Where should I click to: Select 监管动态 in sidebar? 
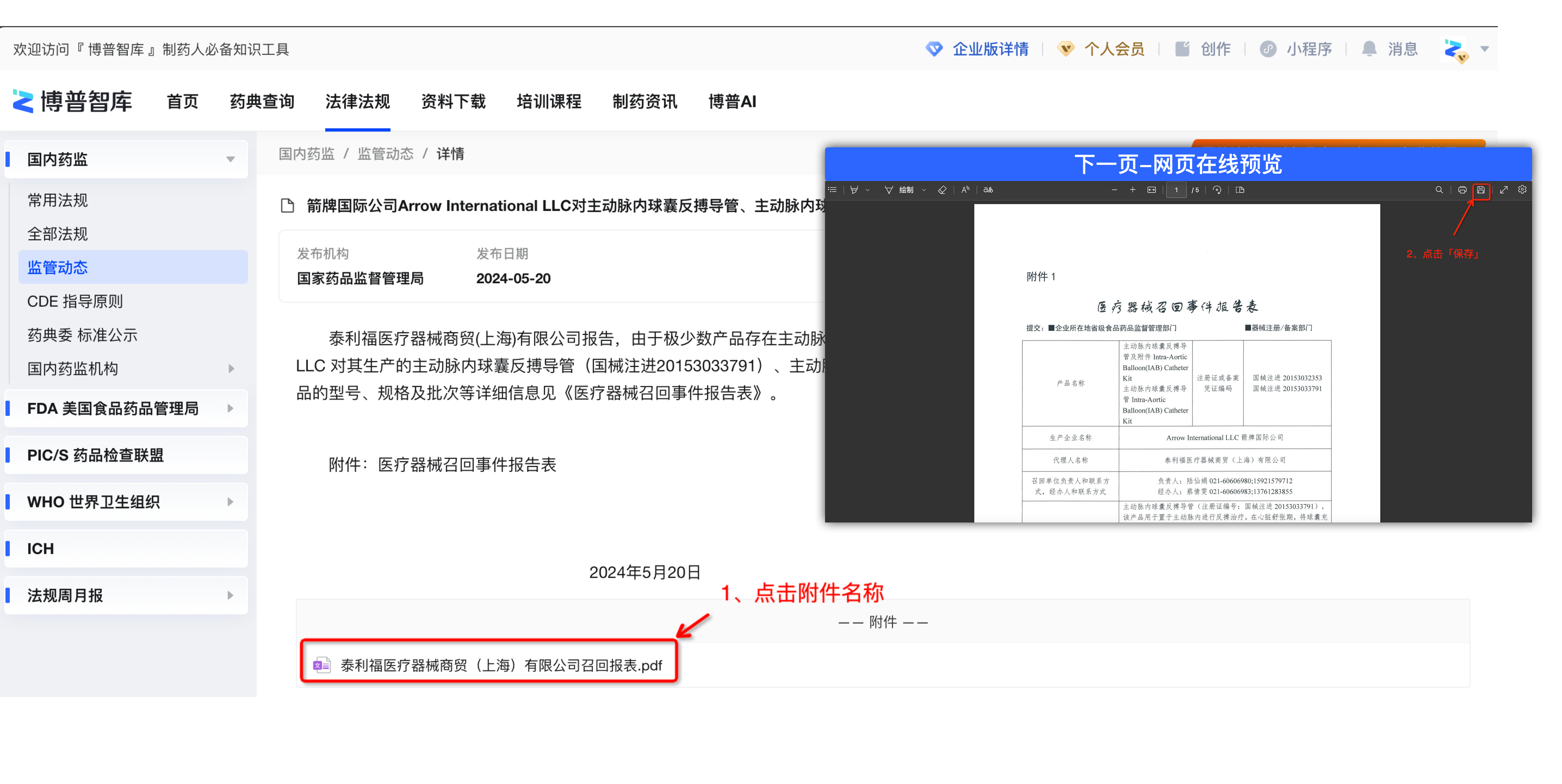[133, 267]
